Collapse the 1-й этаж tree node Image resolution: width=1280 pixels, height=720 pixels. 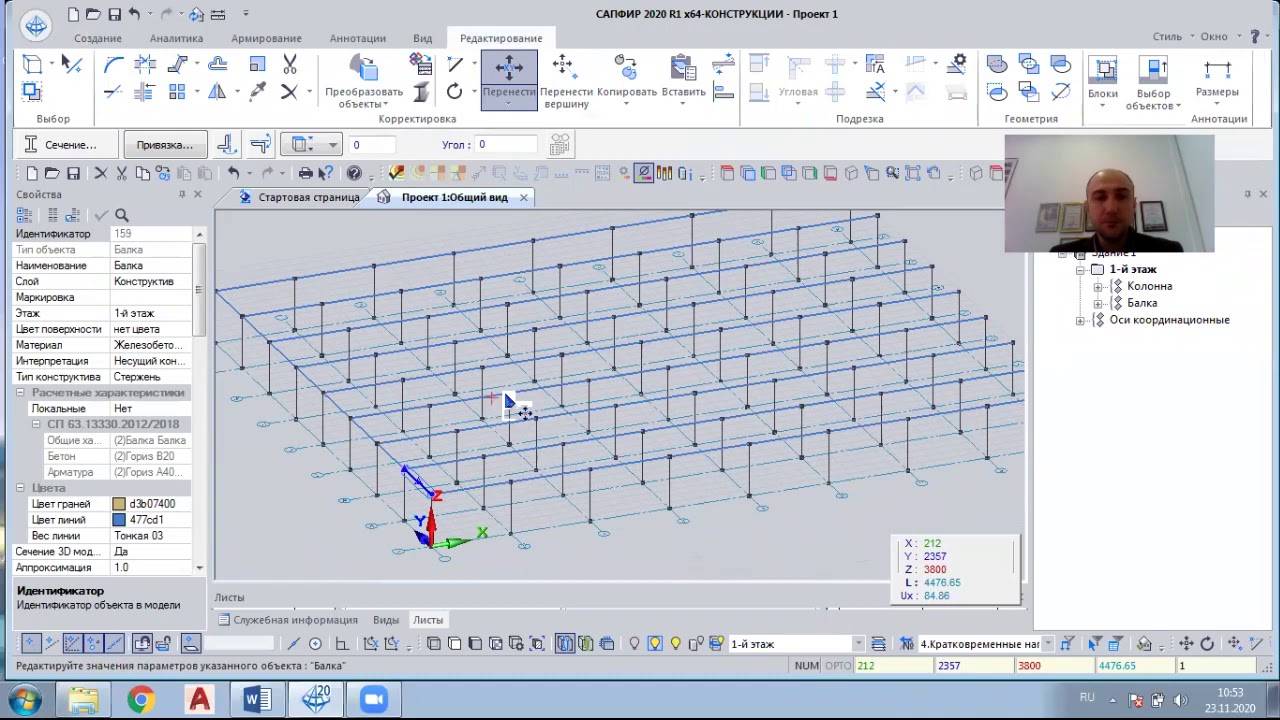pyautogui.click(x=1081, y=270)
